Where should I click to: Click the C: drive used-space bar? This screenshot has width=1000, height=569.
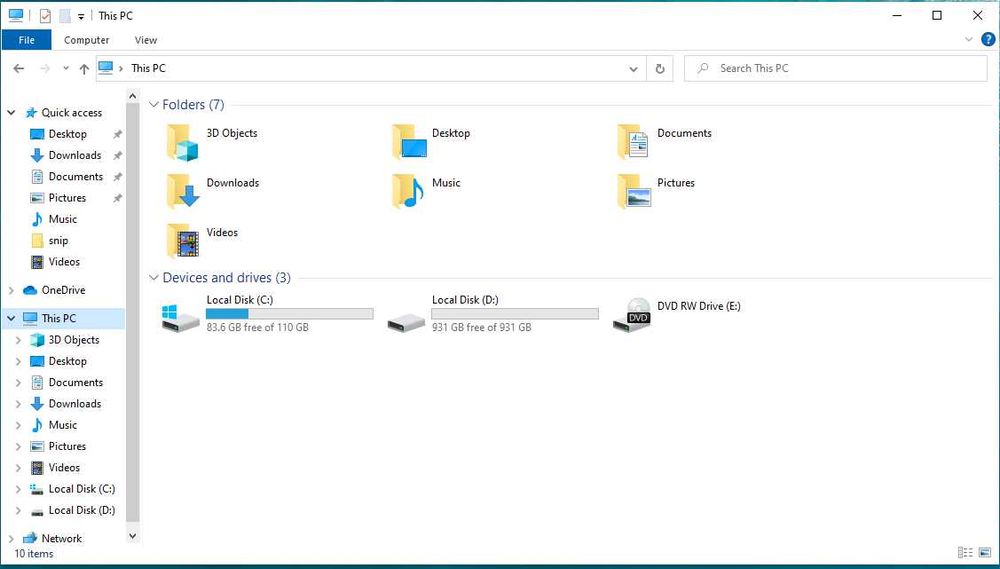click(x=290, y=314)
